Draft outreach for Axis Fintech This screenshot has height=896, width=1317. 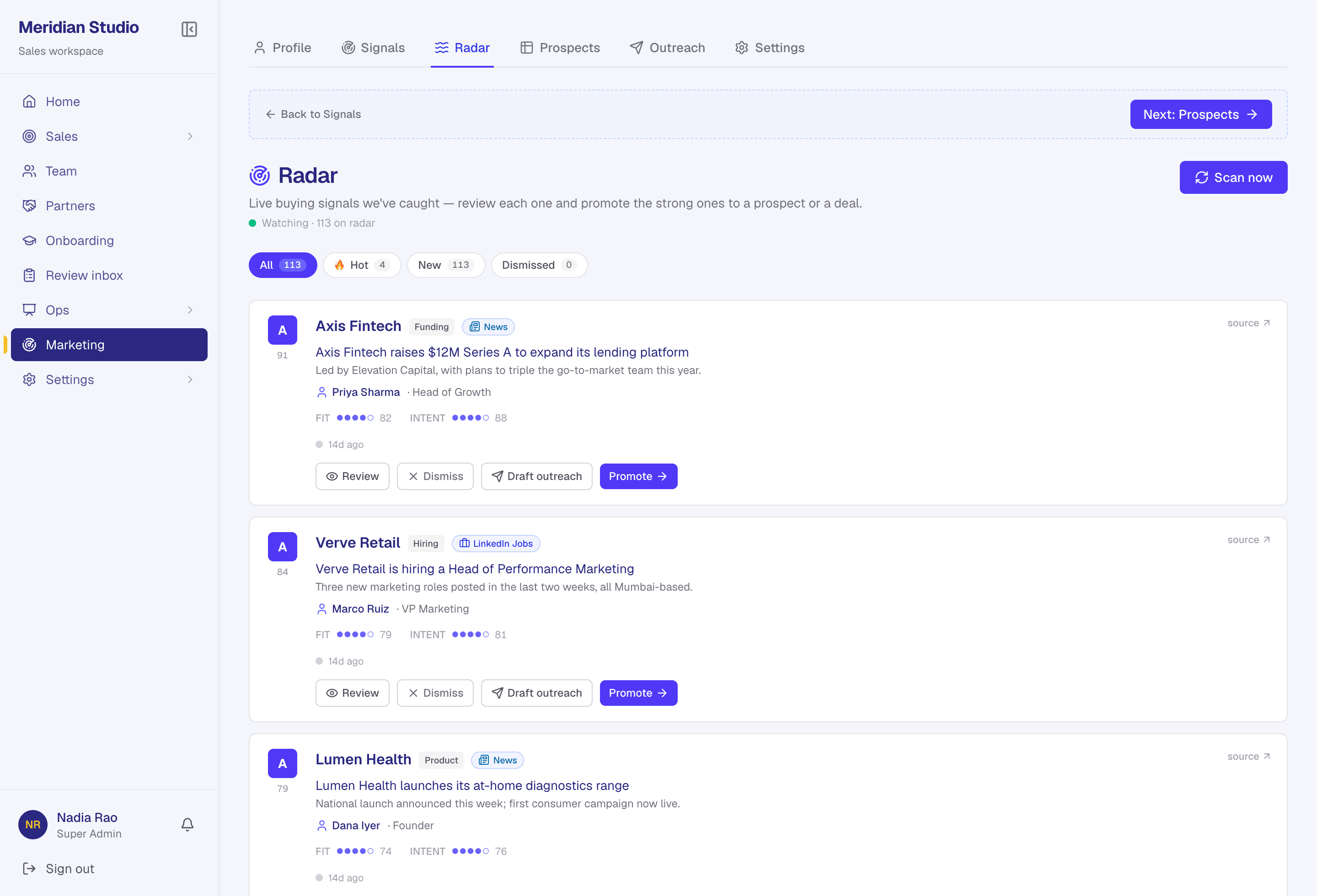(537, 476)
